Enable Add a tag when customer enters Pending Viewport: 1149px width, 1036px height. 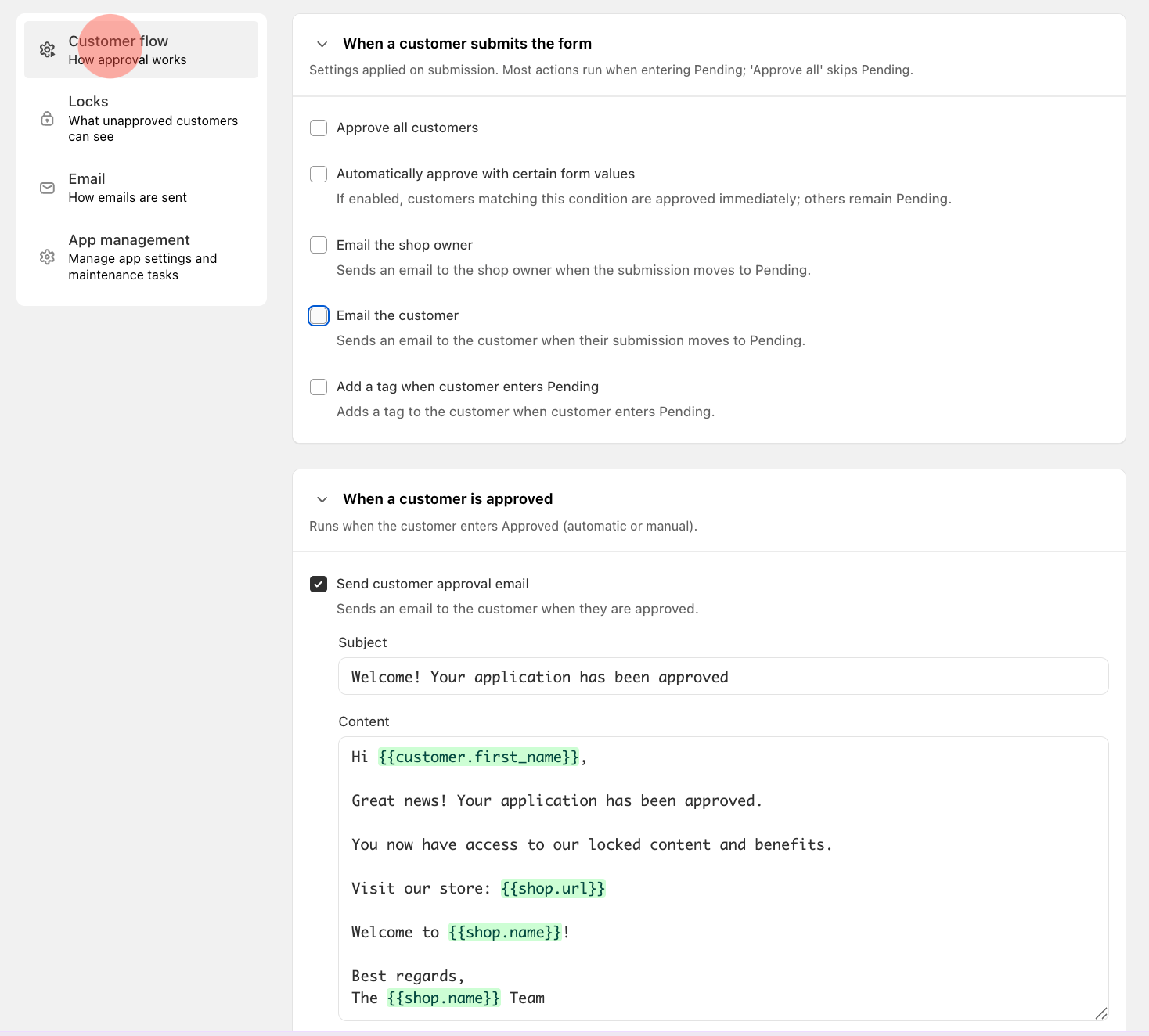tap(319, 387)
